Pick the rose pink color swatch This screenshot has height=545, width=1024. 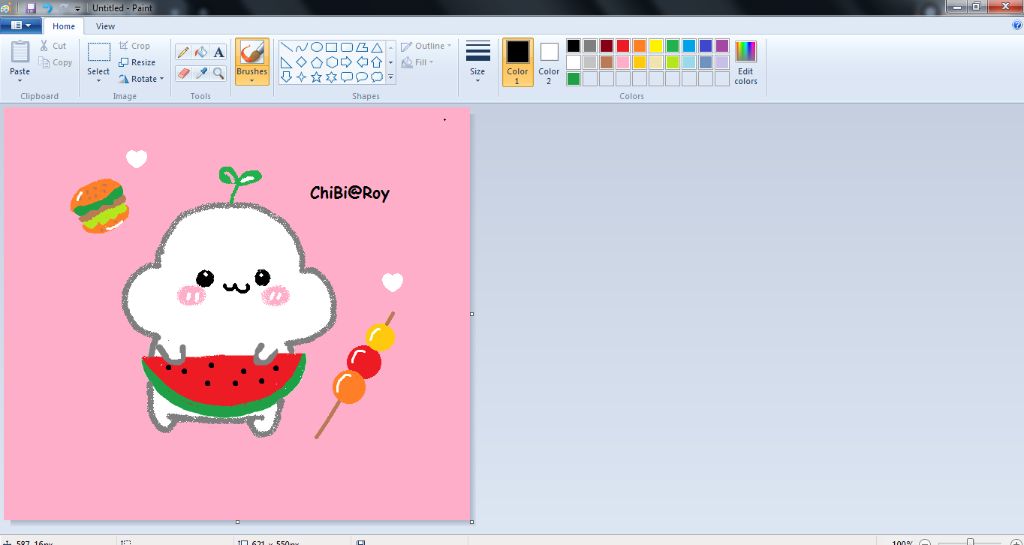click(x=623, y=62)
